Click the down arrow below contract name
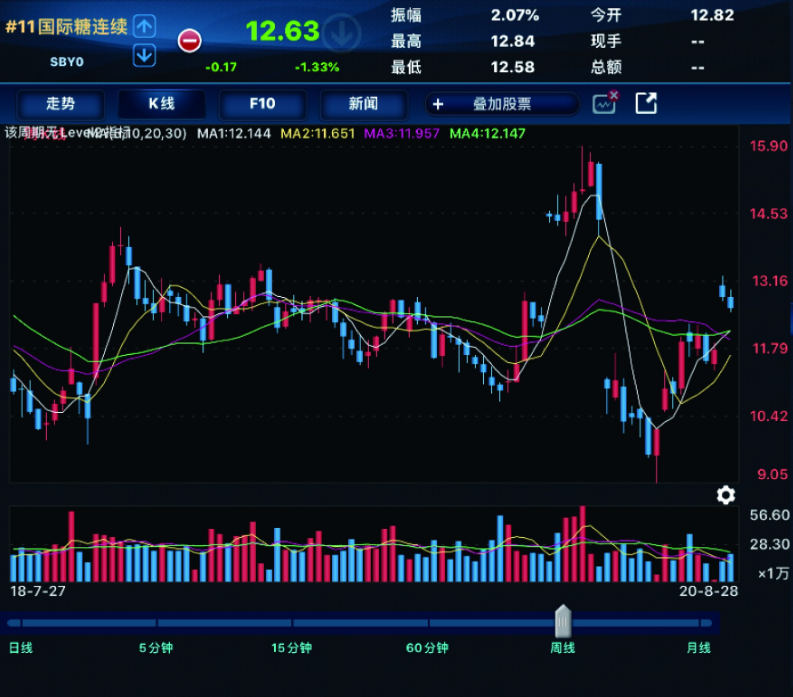This screenshot has height=697, width=793. [x=145, y=55]
